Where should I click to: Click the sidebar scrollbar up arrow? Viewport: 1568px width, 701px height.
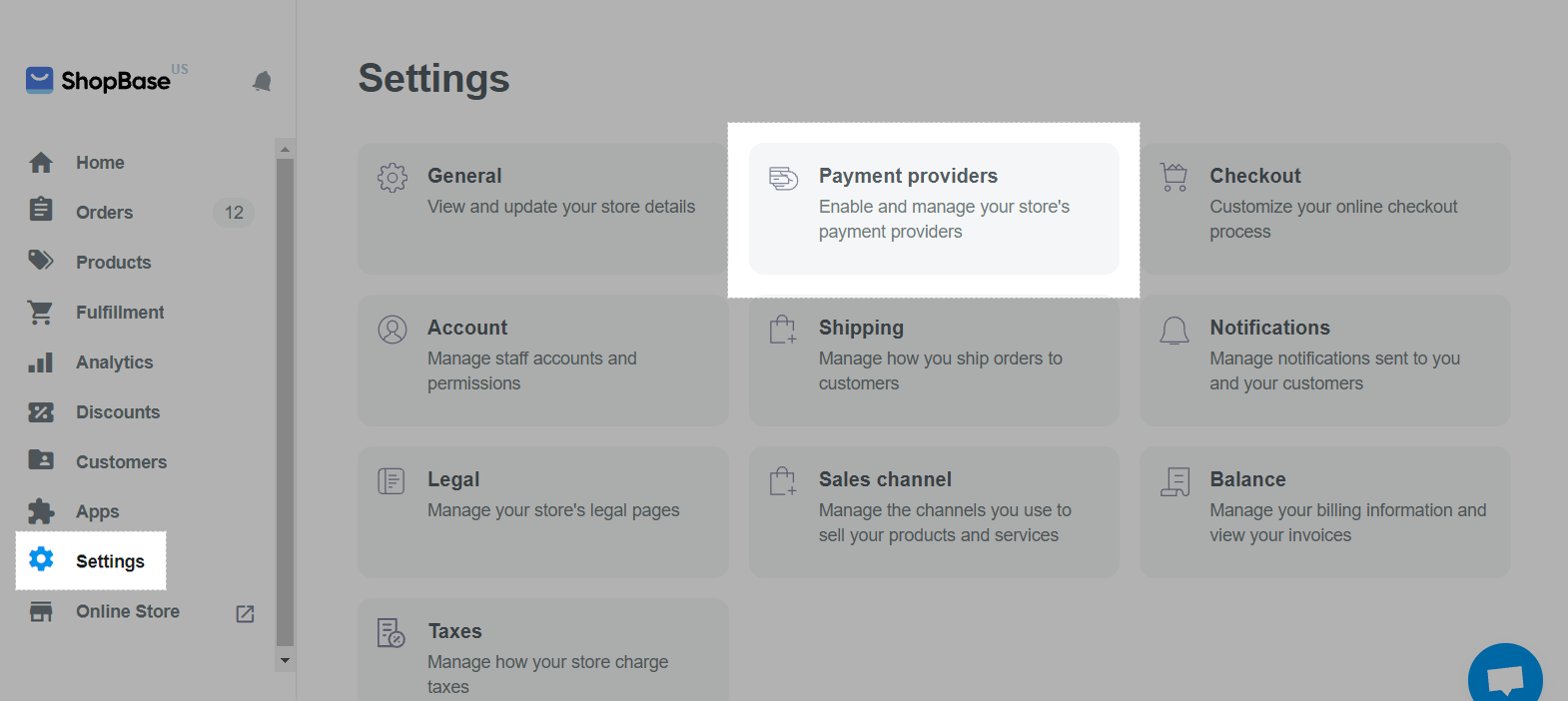click(x=285, y=149)
